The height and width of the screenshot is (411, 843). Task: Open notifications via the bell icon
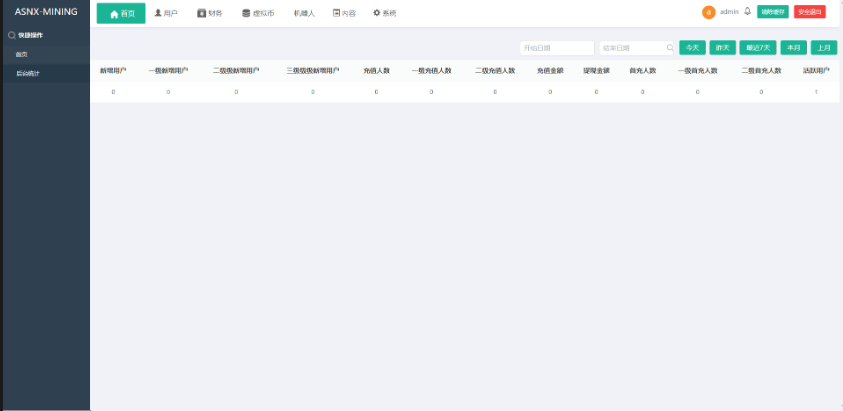[x=747, y=11]
